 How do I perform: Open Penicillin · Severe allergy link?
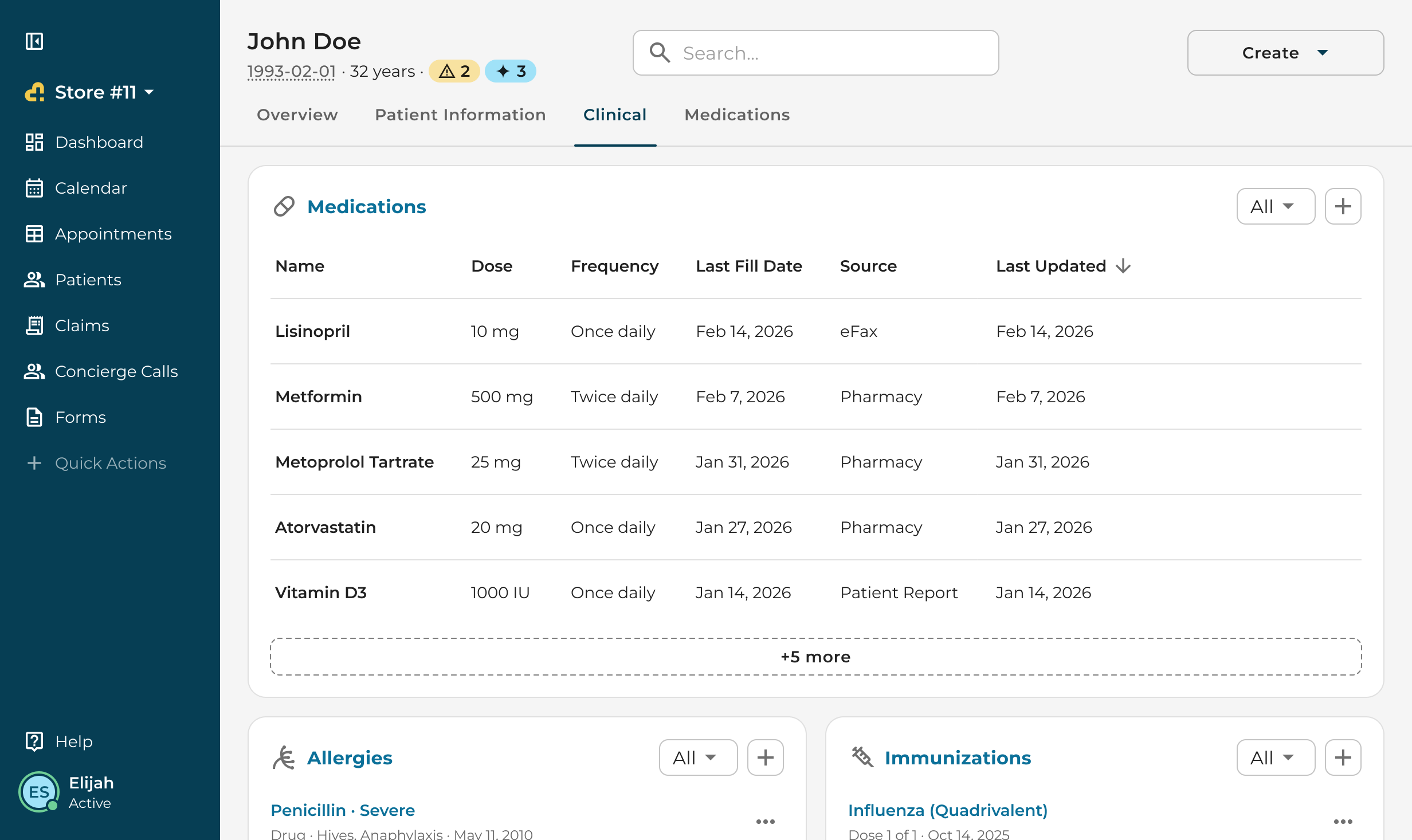click(x=343, y=810)
